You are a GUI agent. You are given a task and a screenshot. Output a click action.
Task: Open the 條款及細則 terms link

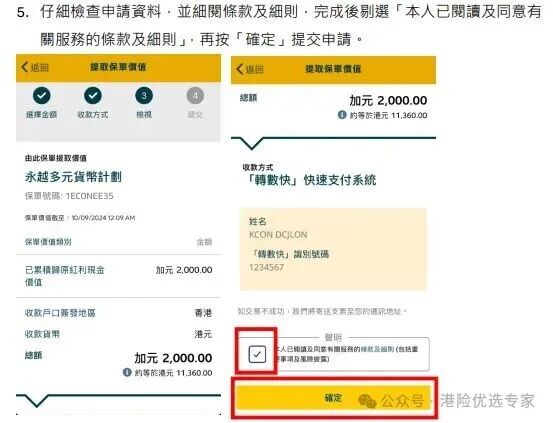(377, 349)
